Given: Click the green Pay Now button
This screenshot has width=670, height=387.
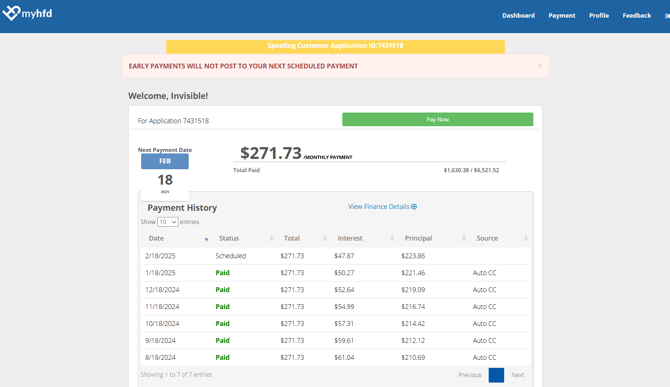Looking at the screenshot, I should (438, 119).
